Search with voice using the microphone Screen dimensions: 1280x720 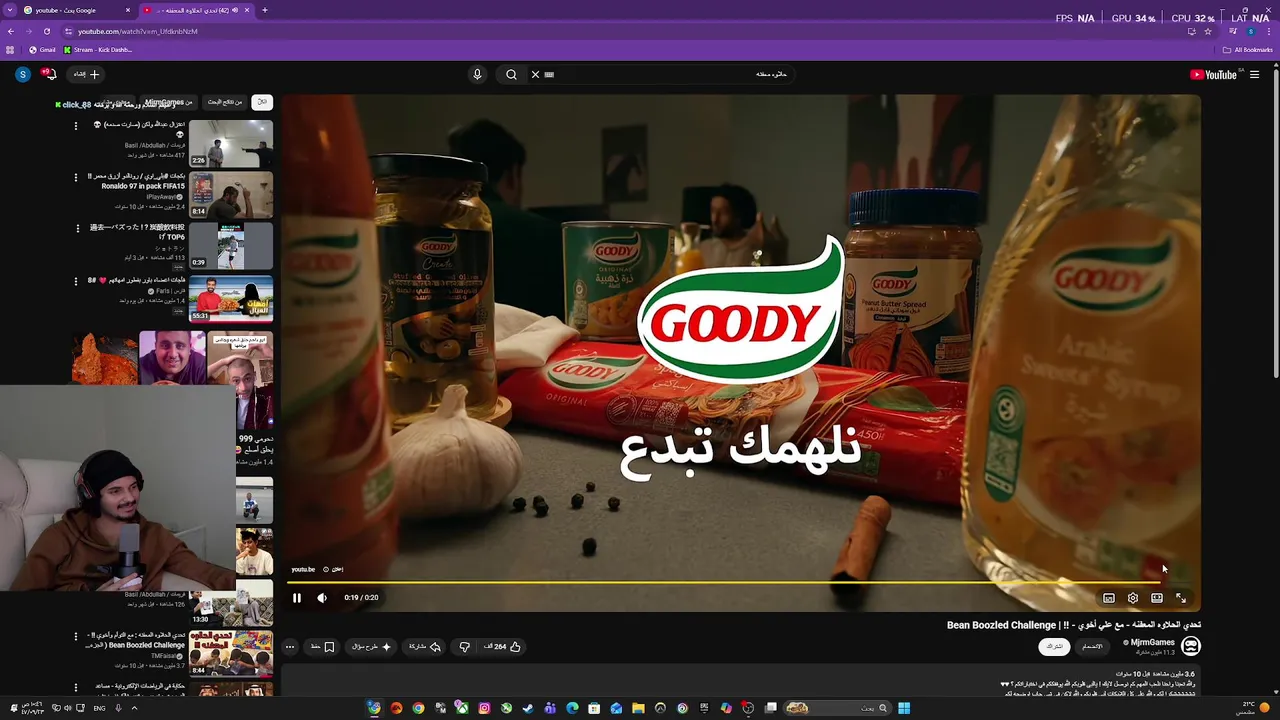[477, 74]
